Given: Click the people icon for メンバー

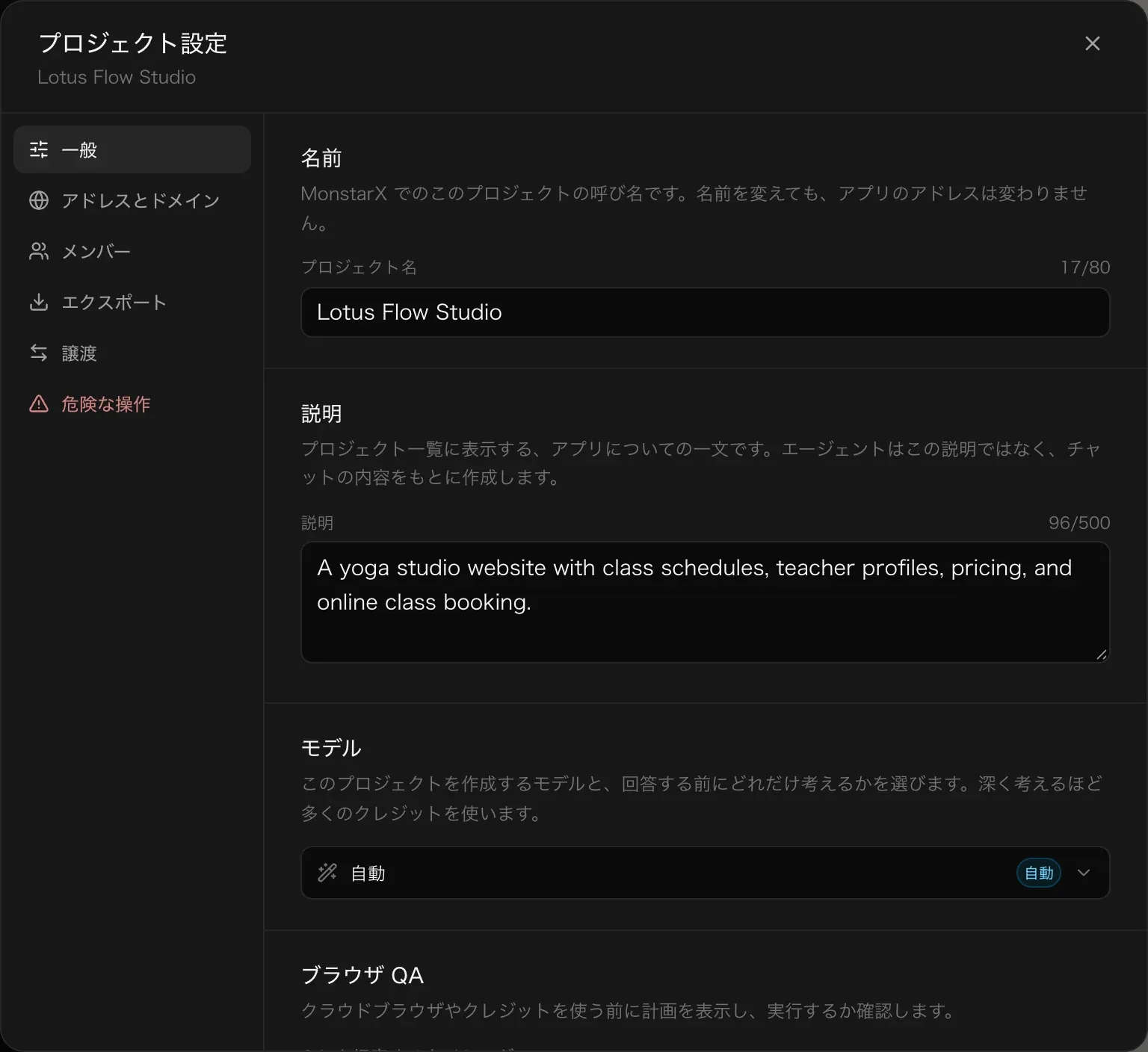Looking at the screenshot, I should (x=39, y=251).
